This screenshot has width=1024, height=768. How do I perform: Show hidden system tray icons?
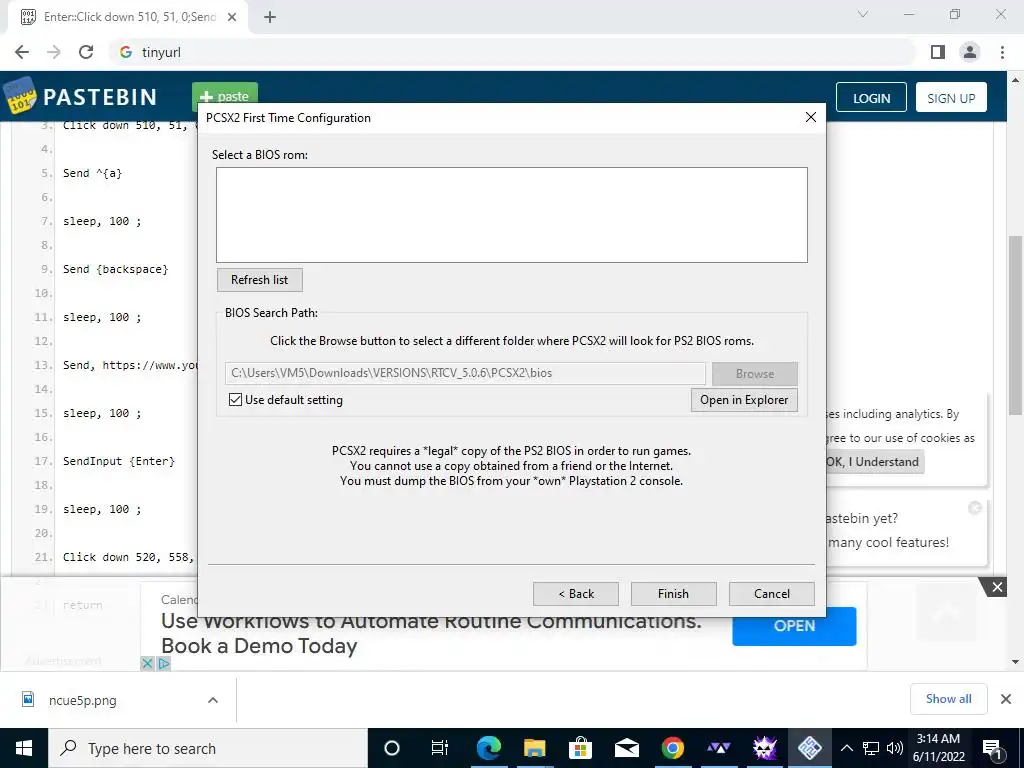(846, 748)
